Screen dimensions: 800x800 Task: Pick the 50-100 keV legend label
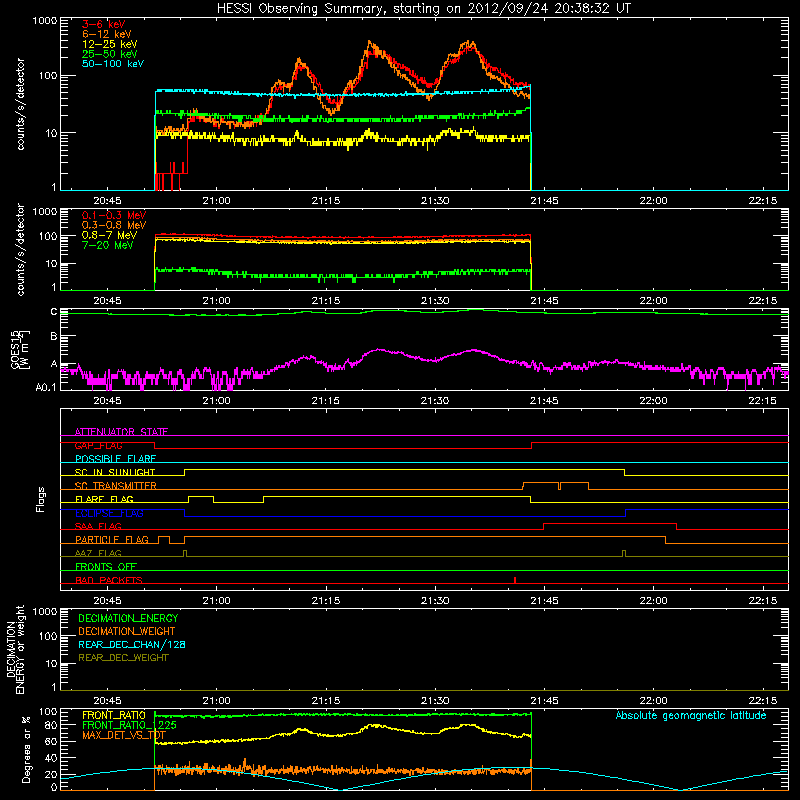pos(113,64)
